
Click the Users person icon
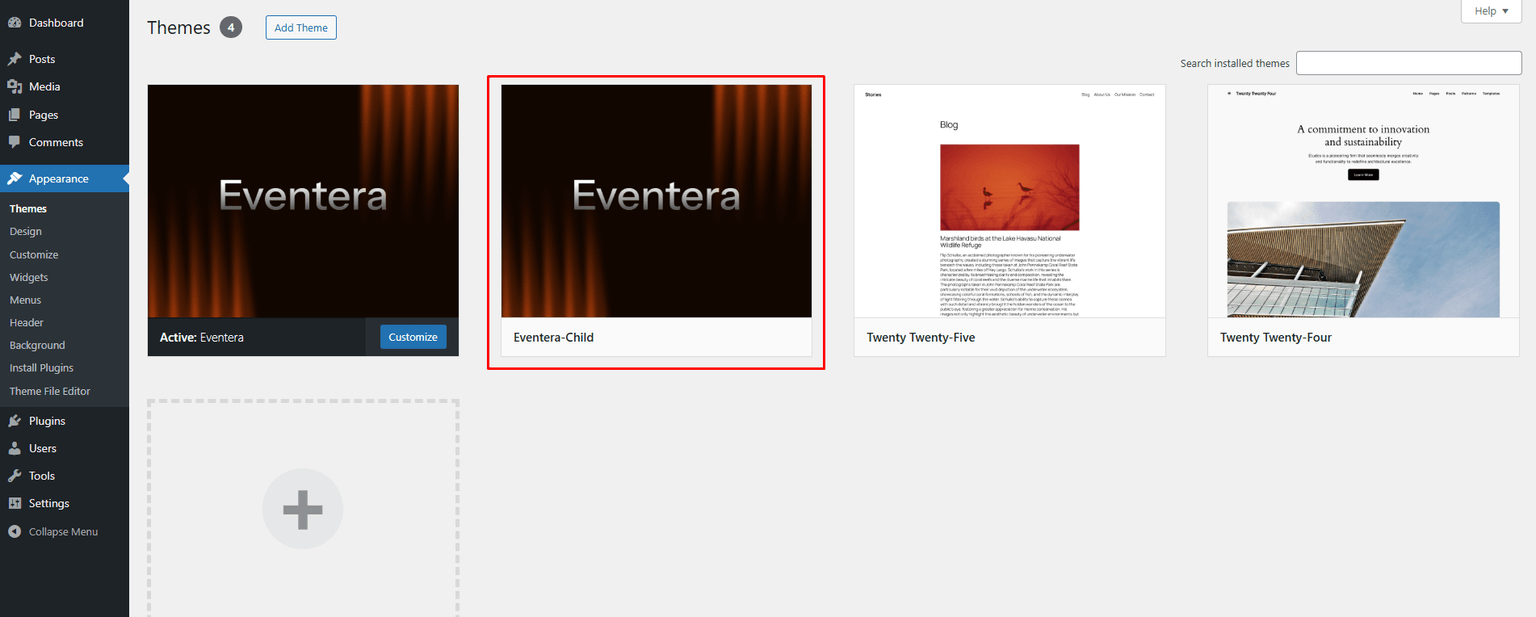tap(15, 448)
